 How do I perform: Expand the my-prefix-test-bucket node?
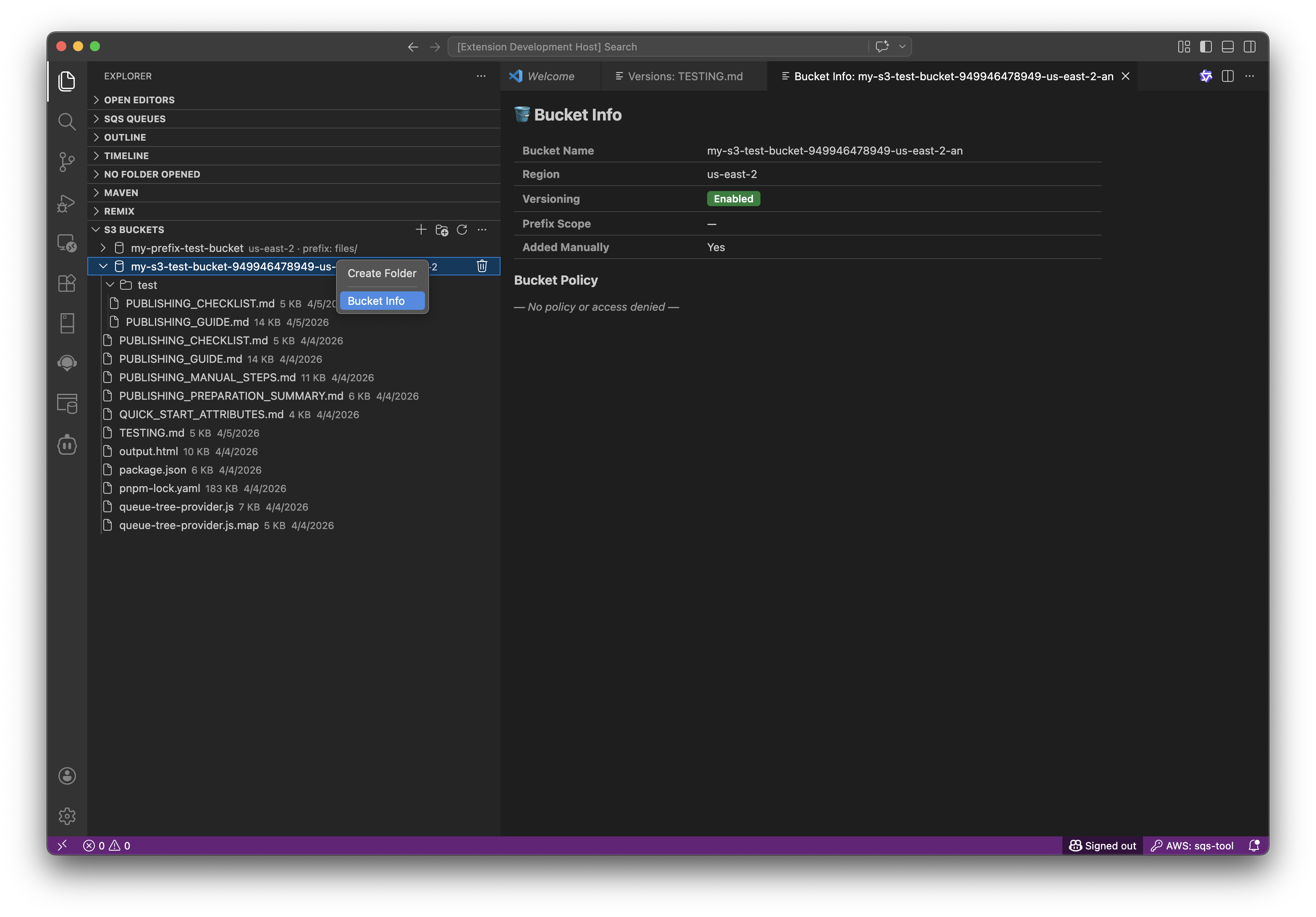103,248
